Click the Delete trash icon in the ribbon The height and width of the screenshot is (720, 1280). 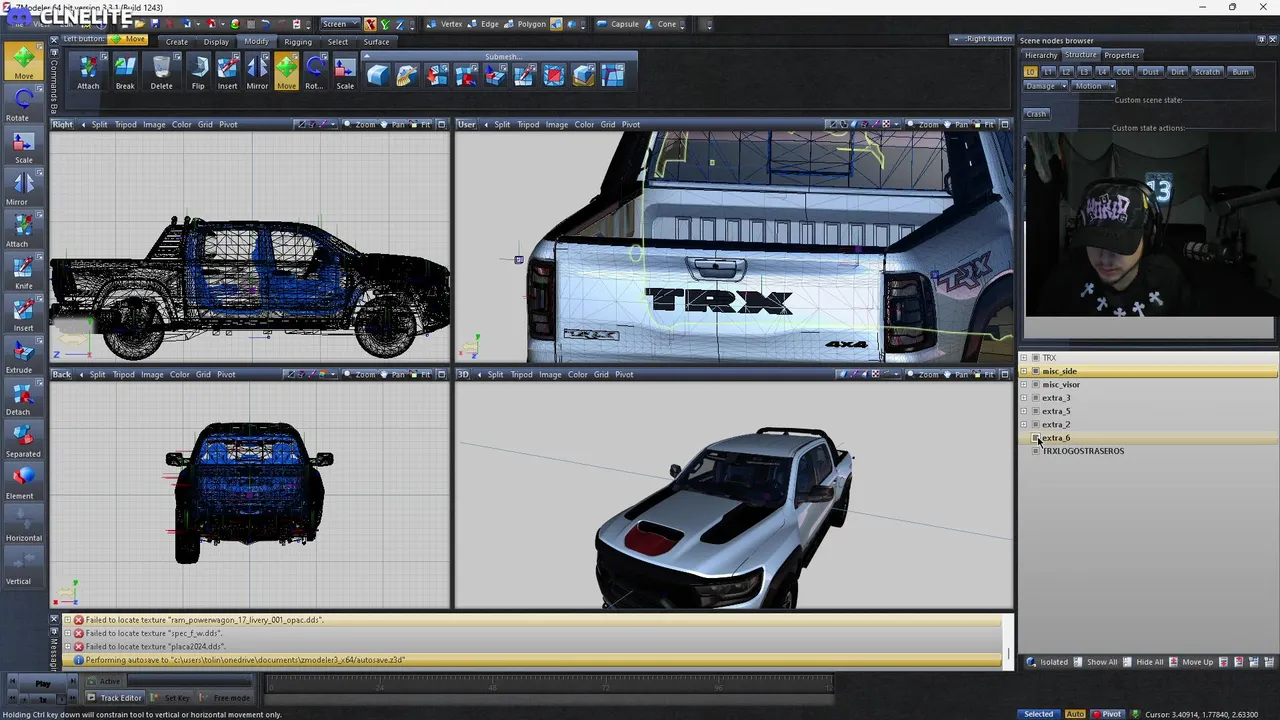click(x=161, y=72)
